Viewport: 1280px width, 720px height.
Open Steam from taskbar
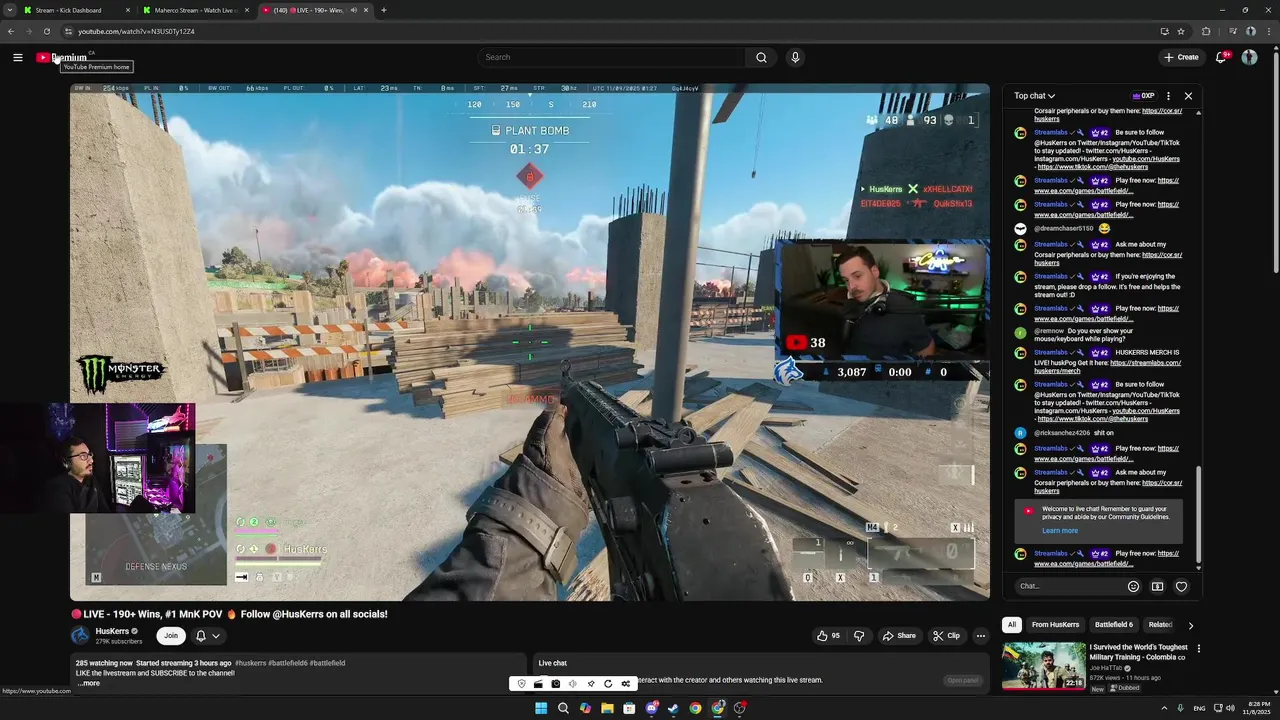673,708
